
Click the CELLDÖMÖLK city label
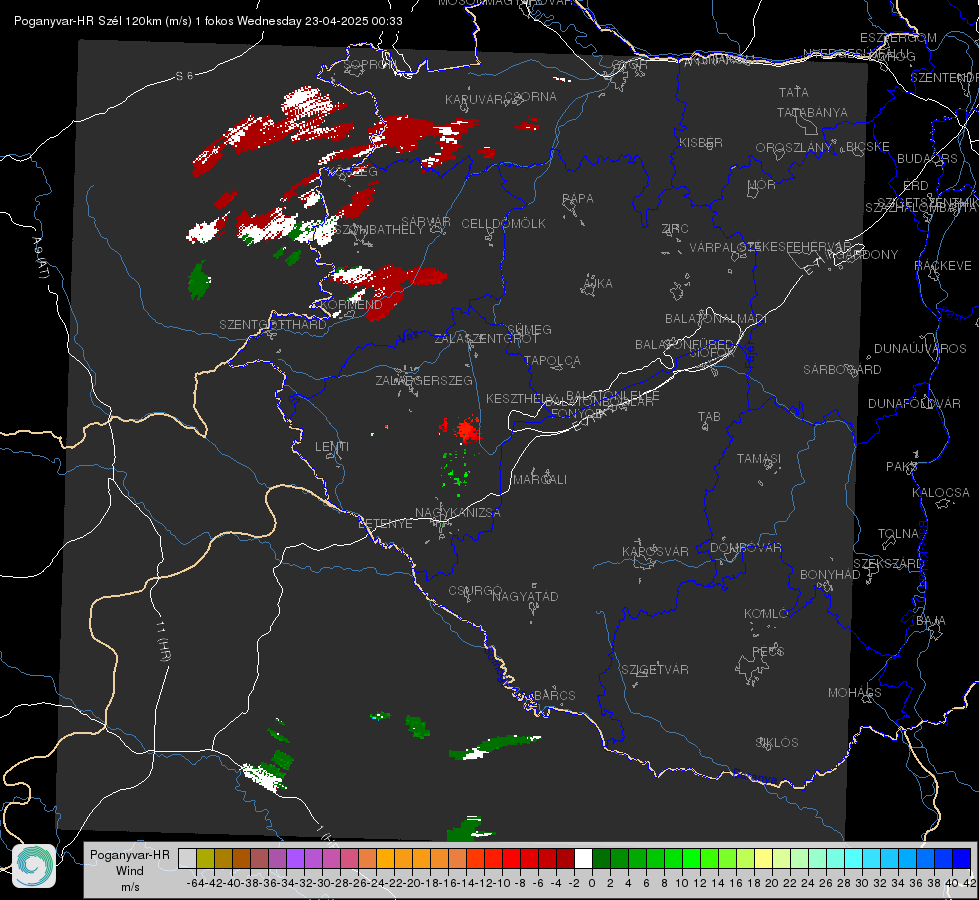point(504,224)
